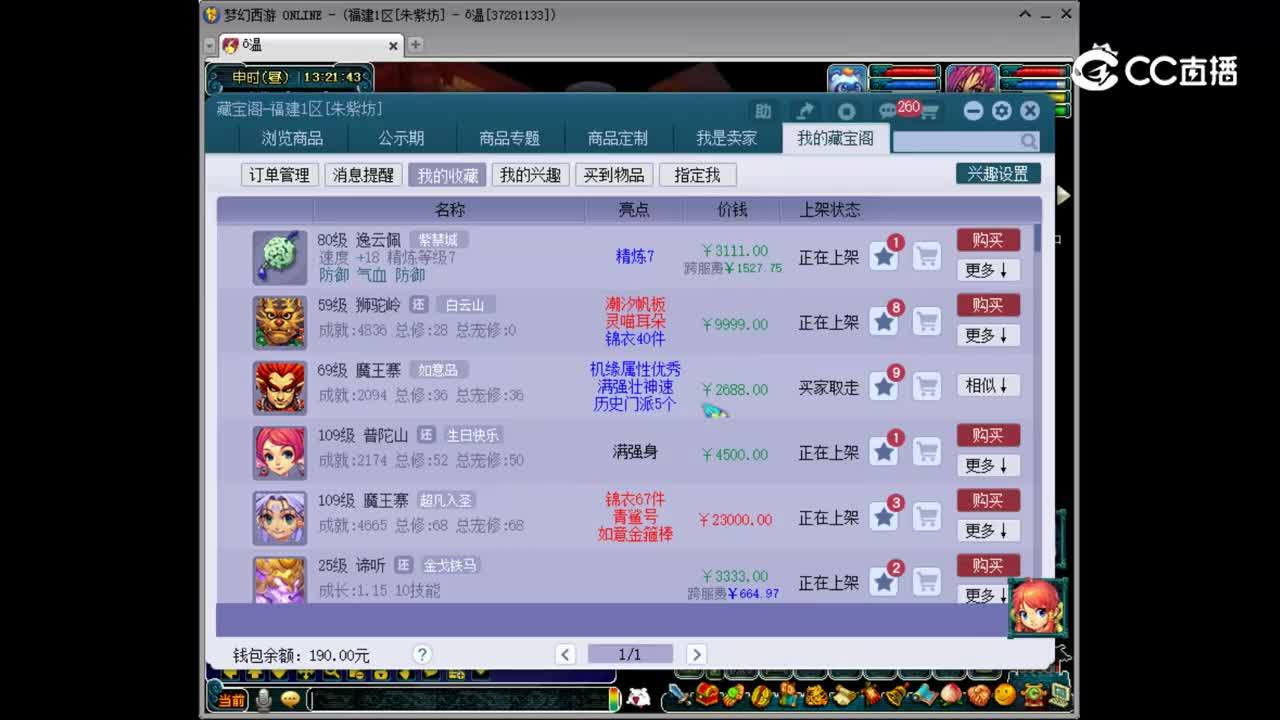Screen dimensions: 1280x720
Task: Expand 相似 dropdown for 69级 魔王寨
Action: point(988,385)
